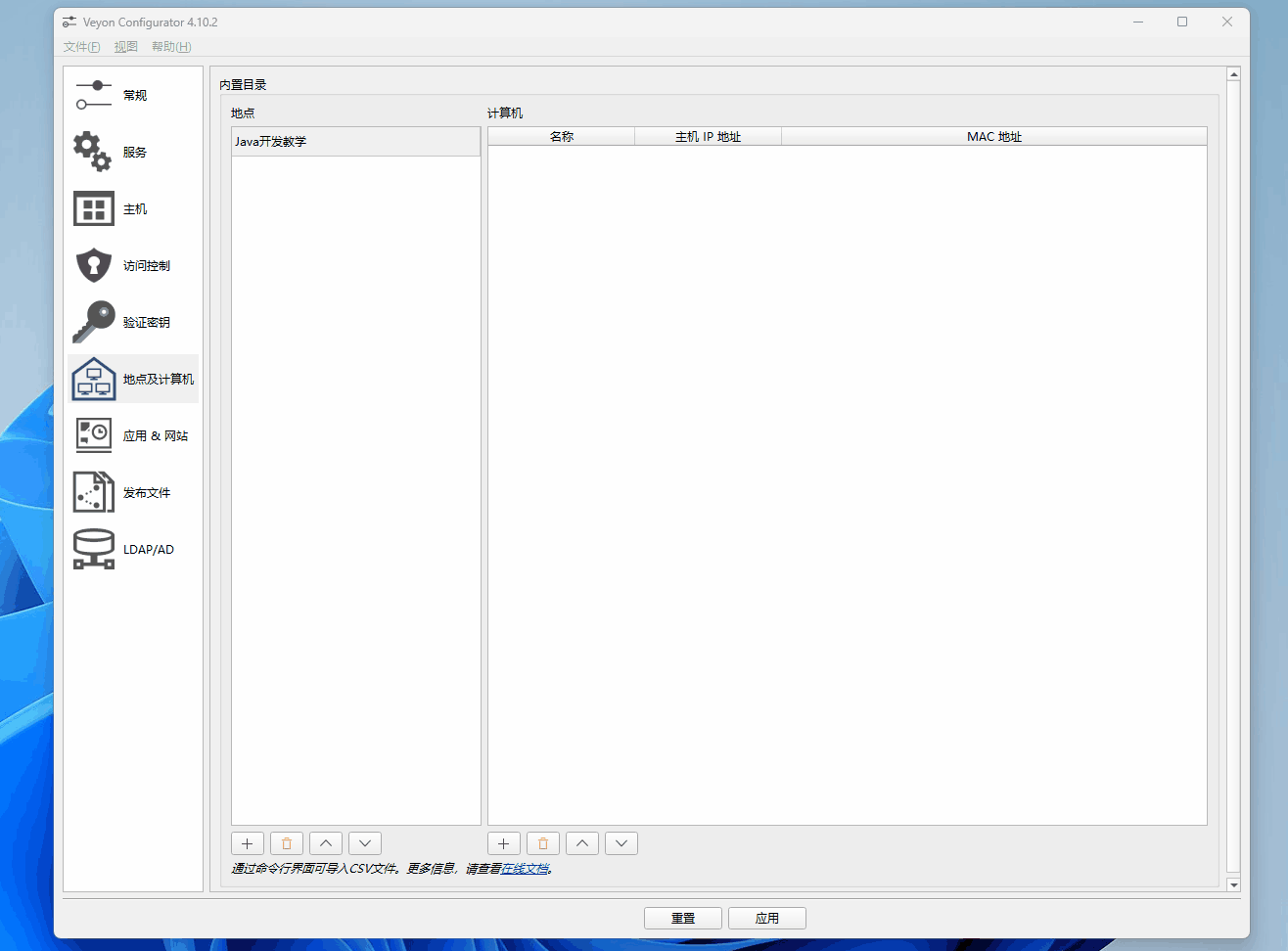Move the selected location down

[x=365, y=843]
